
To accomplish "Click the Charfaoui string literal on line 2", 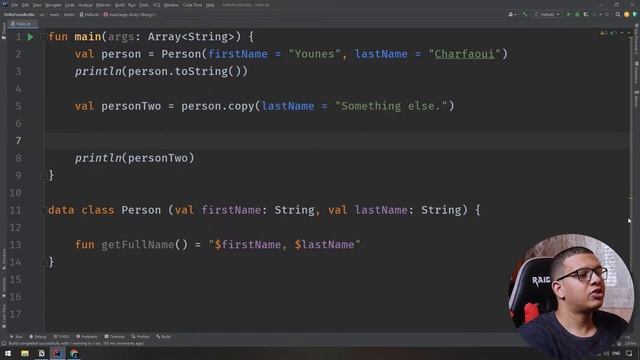I will pyautogui.click(x=464, y=54).
